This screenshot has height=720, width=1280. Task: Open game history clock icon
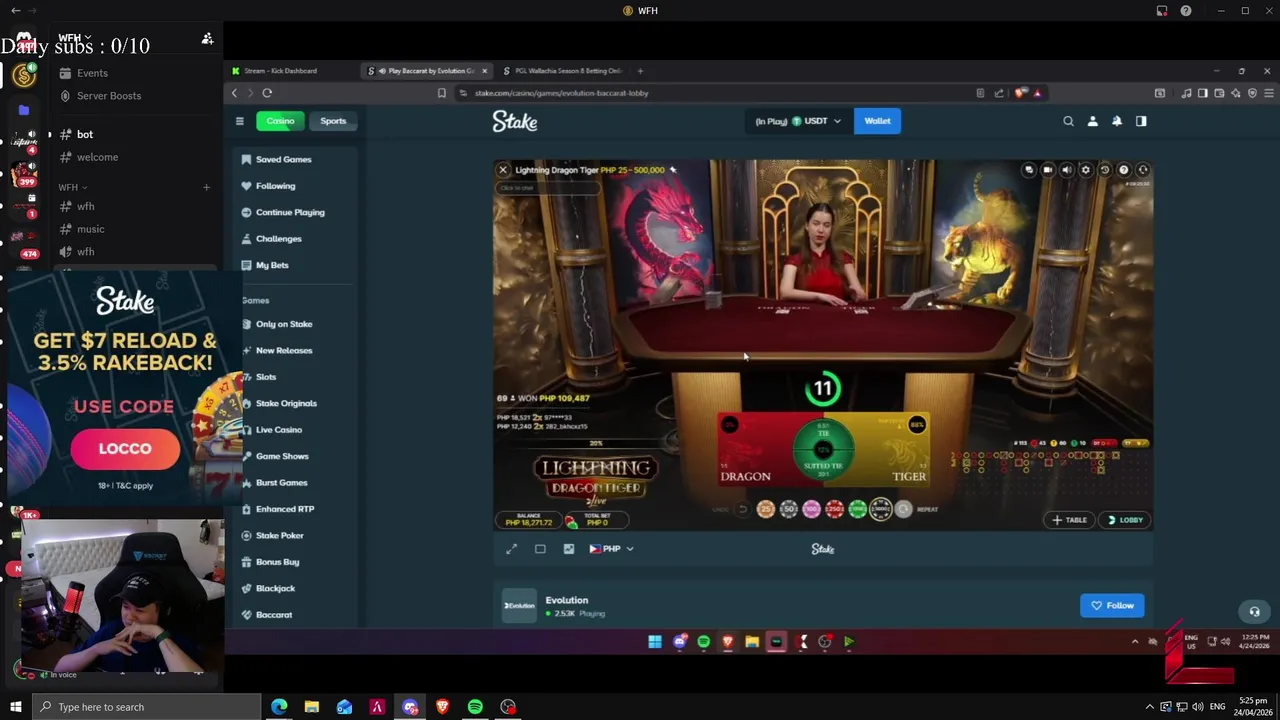click(x=1105, y=170)
